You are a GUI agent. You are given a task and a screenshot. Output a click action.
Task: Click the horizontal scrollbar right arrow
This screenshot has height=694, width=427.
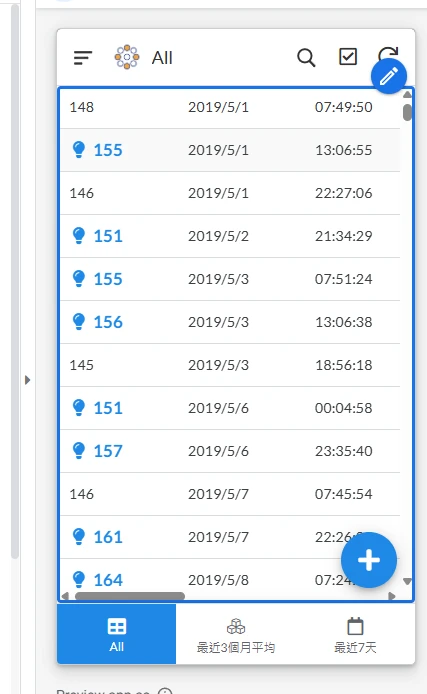click(392, 596)
